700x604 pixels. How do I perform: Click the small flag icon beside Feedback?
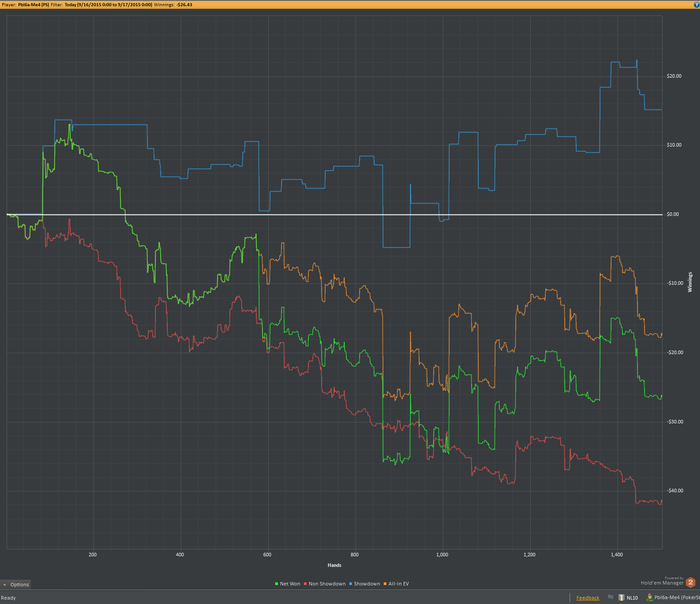tap(610, 597)
